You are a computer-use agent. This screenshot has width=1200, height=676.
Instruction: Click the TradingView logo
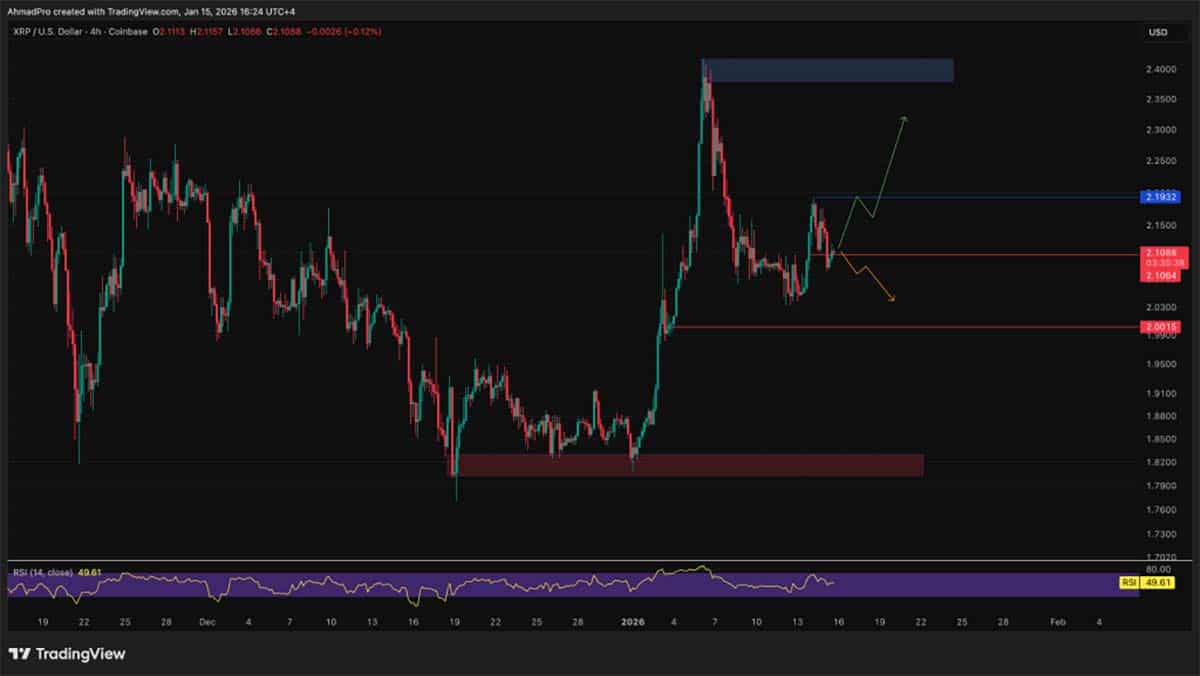click(x=67, y=654)
